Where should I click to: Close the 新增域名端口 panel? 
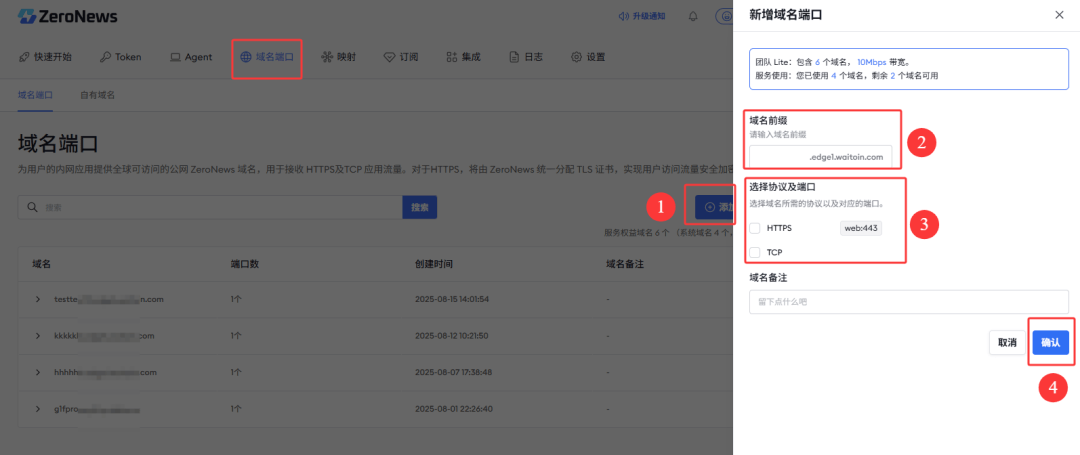click(1059, 14)
